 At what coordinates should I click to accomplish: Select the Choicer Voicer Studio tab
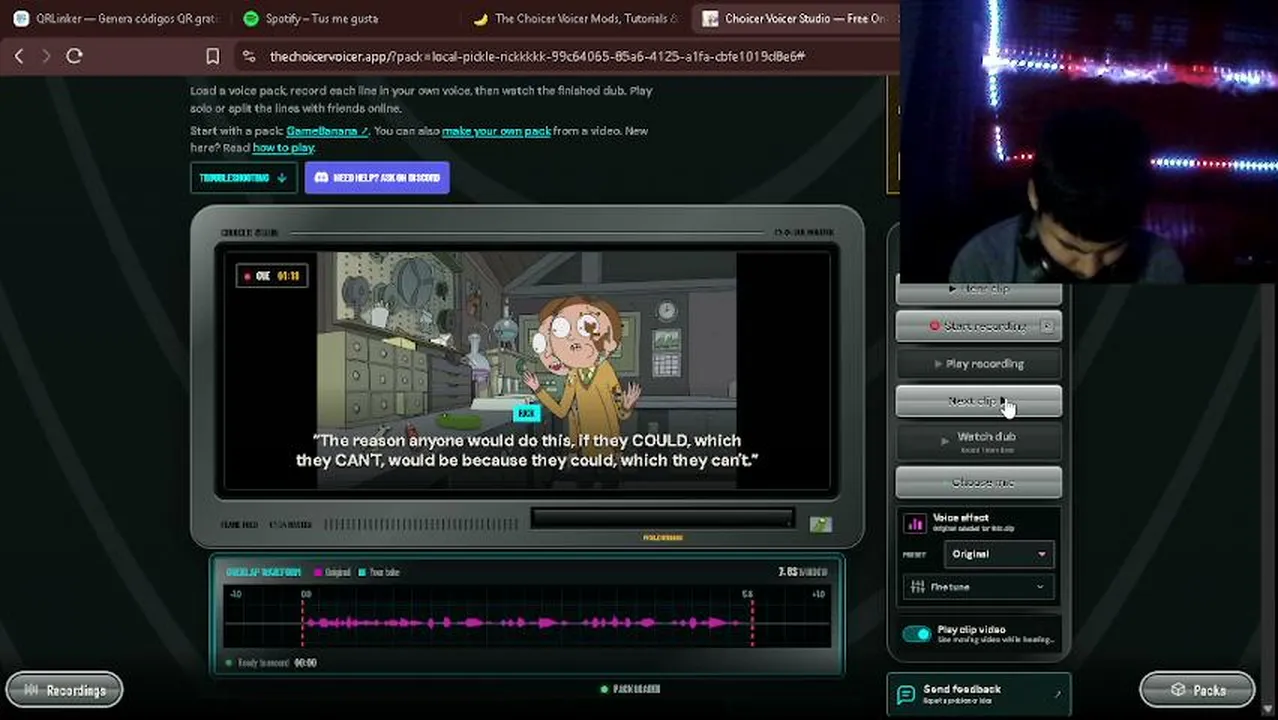[x=796, y=18]
